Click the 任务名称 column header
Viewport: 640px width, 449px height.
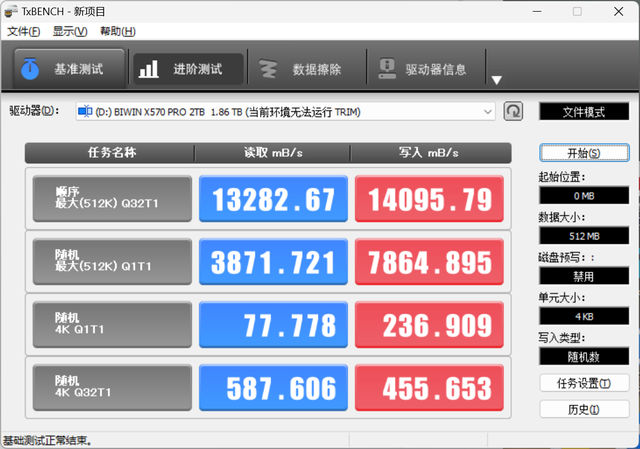point(110,153)
